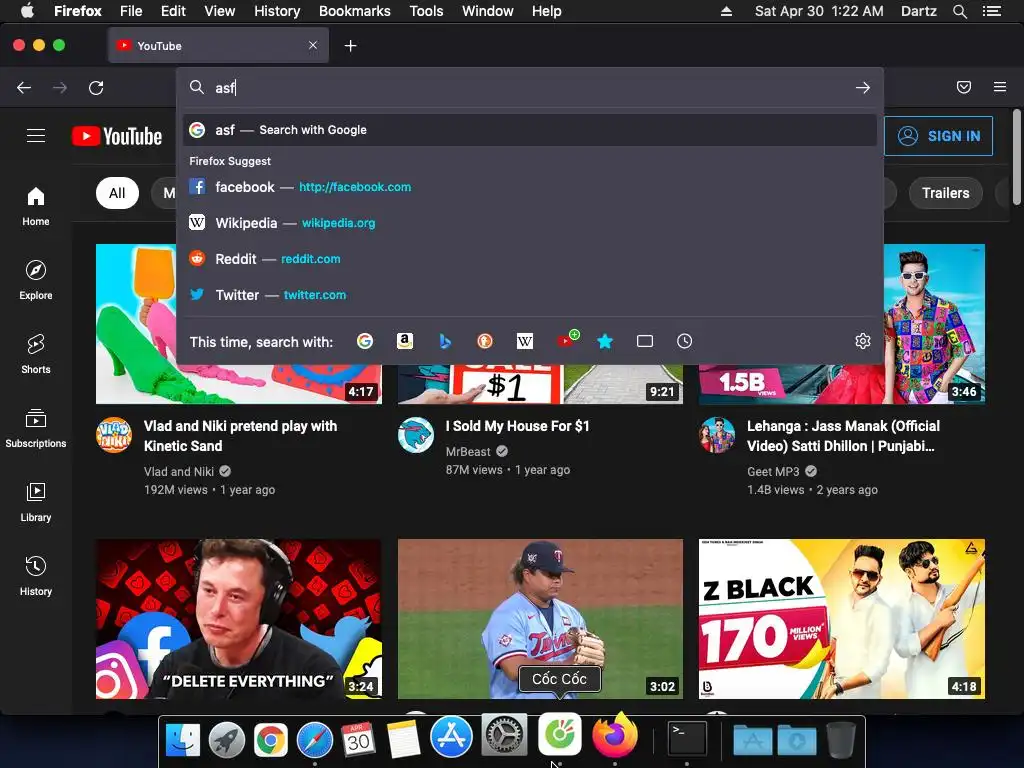The width and height of the screenshot is (1024, 768).
Task: Search open tabs with the tab icon
Action: 645,341
